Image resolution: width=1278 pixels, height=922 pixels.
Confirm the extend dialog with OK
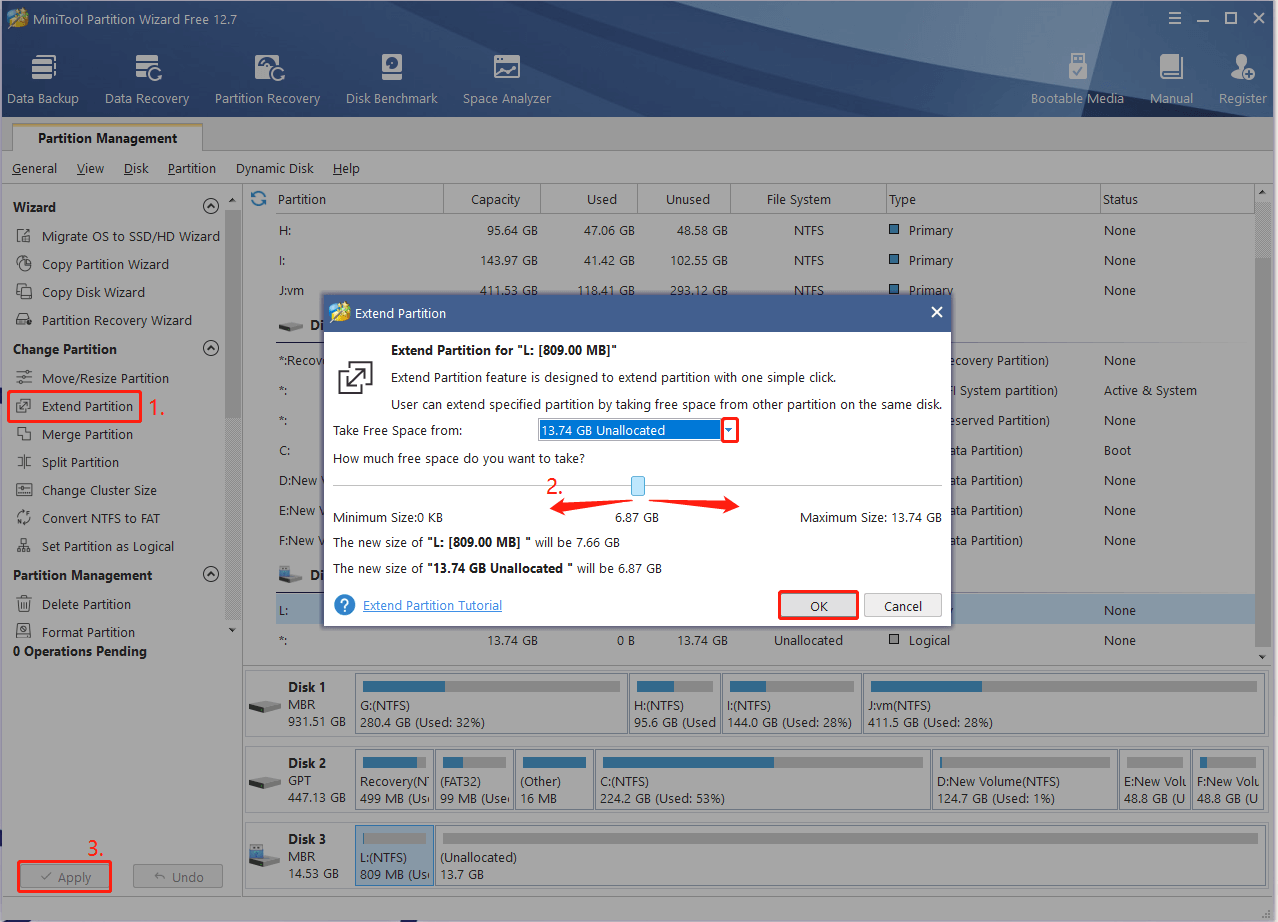coord(819,606)
